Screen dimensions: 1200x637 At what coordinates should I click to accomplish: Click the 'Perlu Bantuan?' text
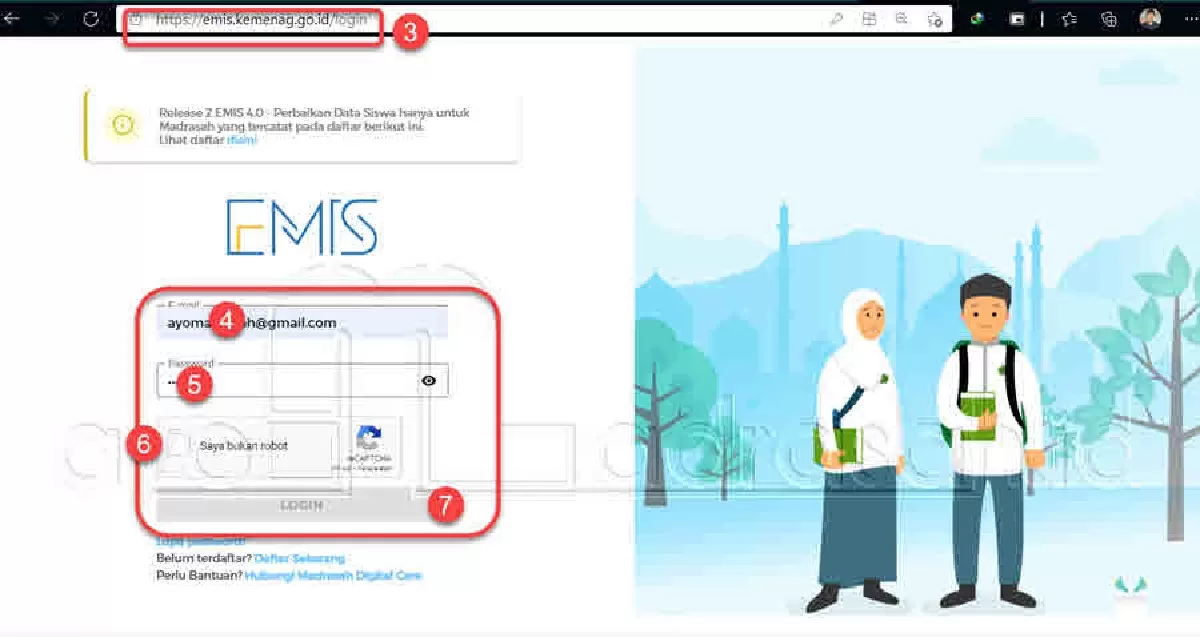200,576
